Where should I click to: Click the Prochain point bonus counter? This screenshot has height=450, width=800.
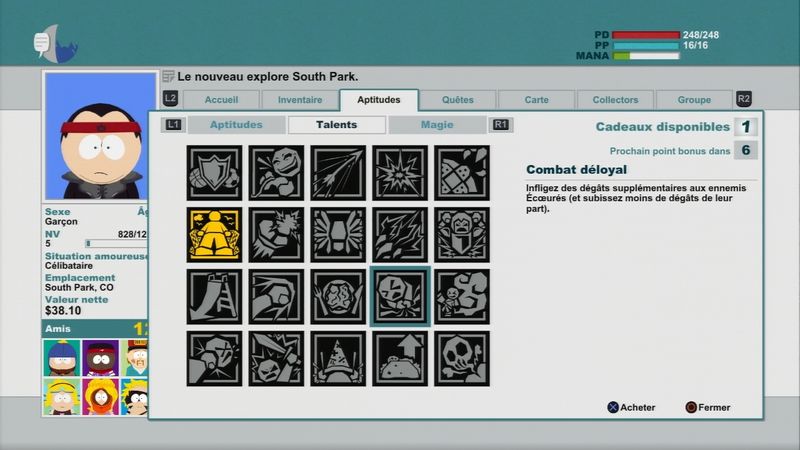pyautogui.click(x=746, y=150)
